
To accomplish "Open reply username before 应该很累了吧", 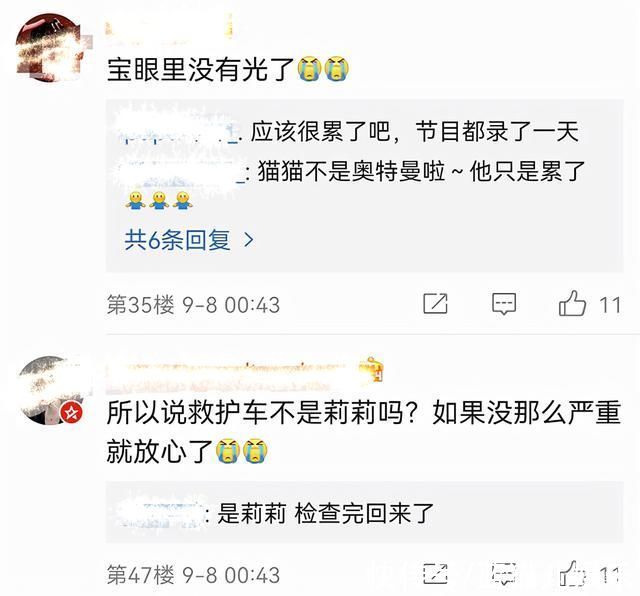I will point(180,133).
